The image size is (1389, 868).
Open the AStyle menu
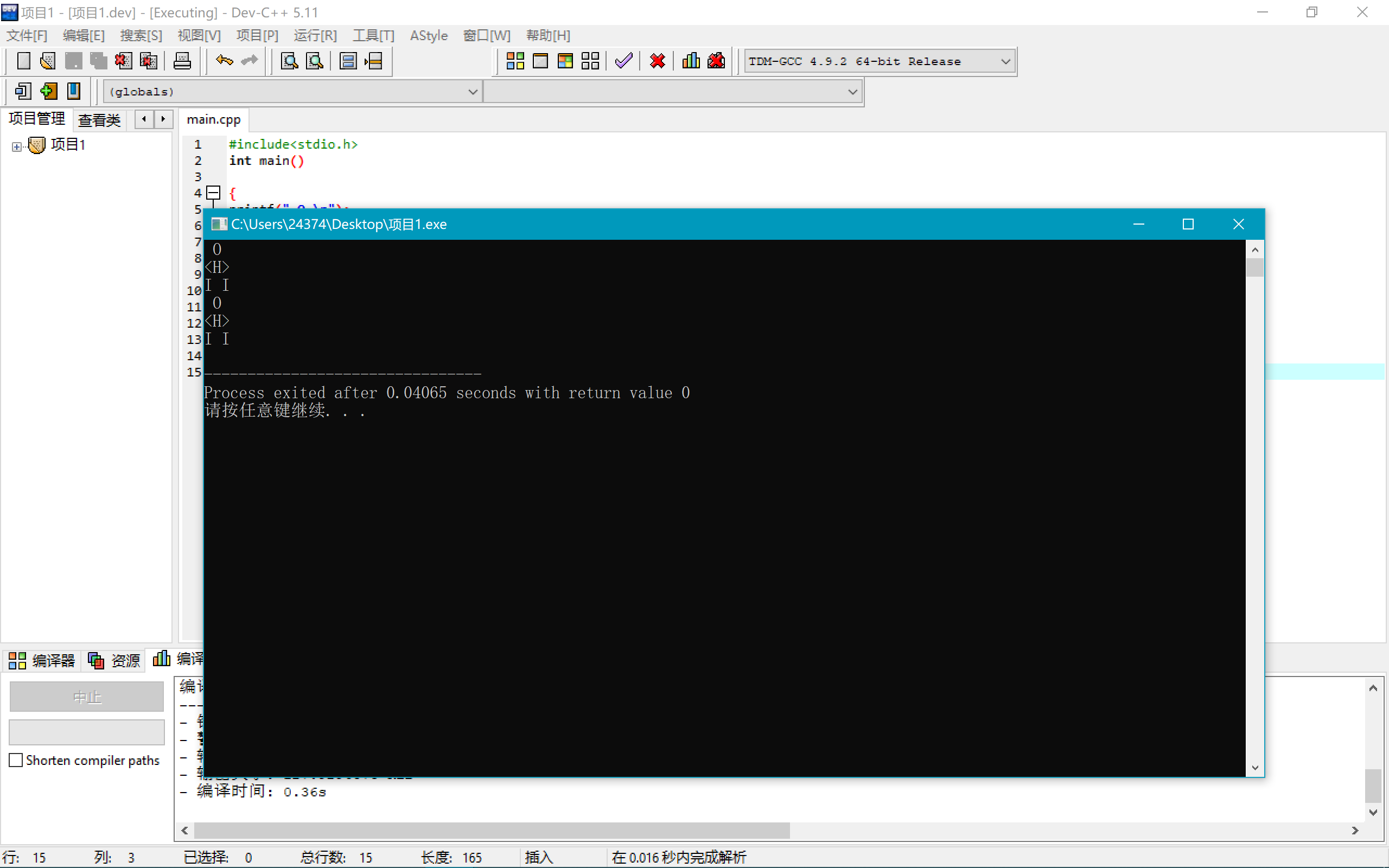pos(428,36)
